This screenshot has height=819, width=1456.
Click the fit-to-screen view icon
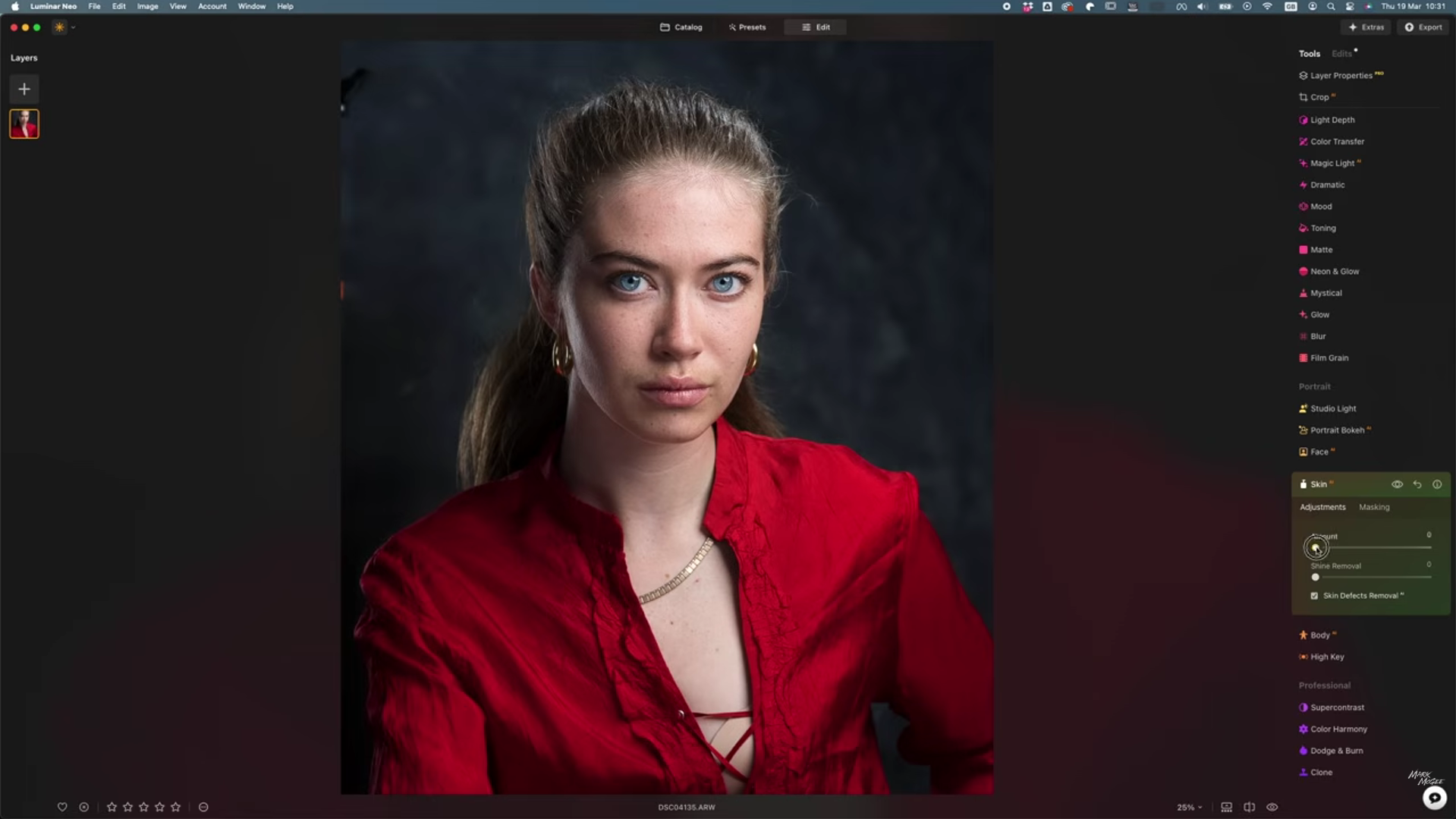pyautogui.click(x=1226, y=808)
